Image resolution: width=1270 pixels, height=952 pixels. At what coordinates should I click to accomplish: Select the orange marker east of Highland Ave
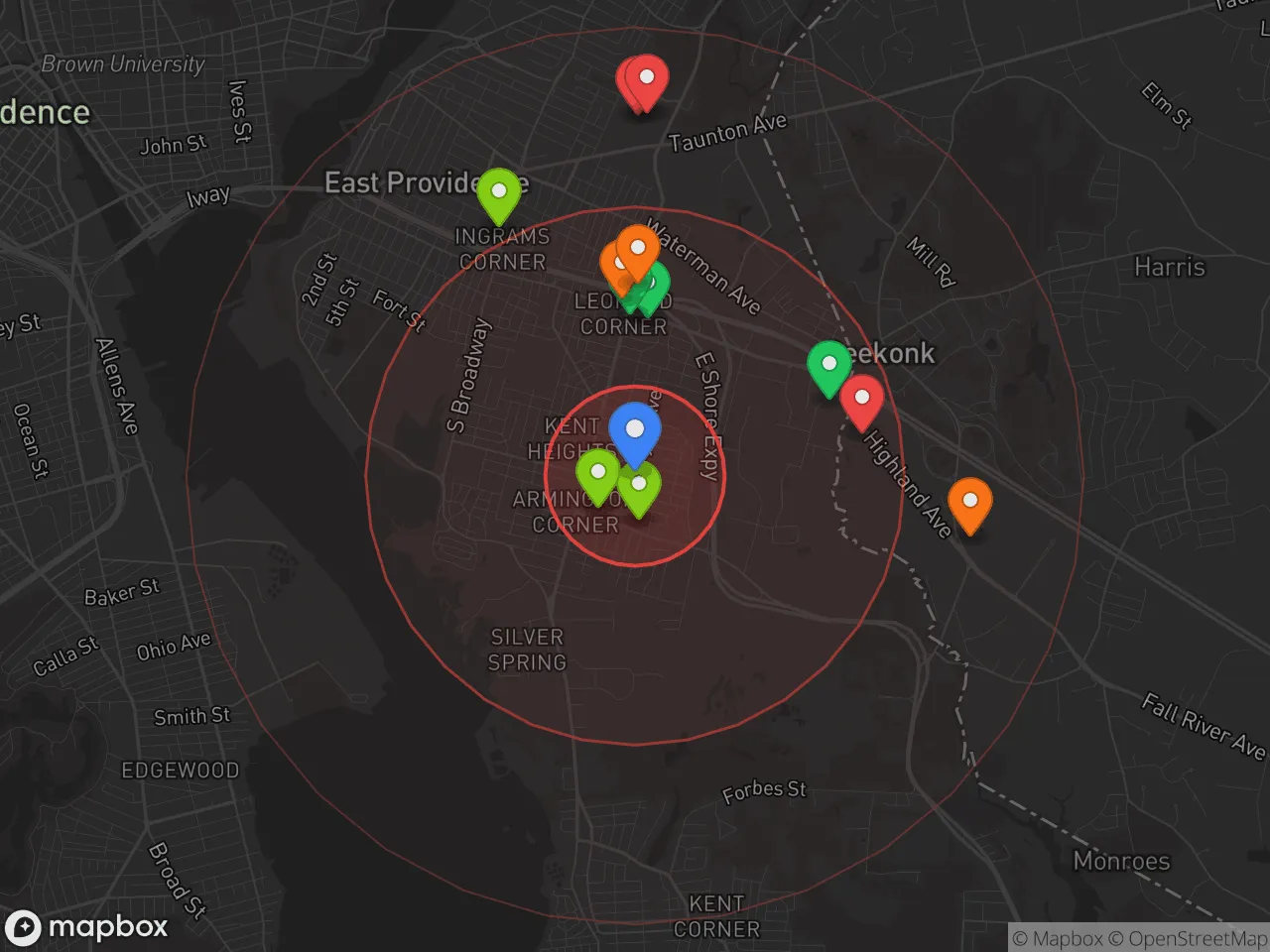click(x=969, y=502)
